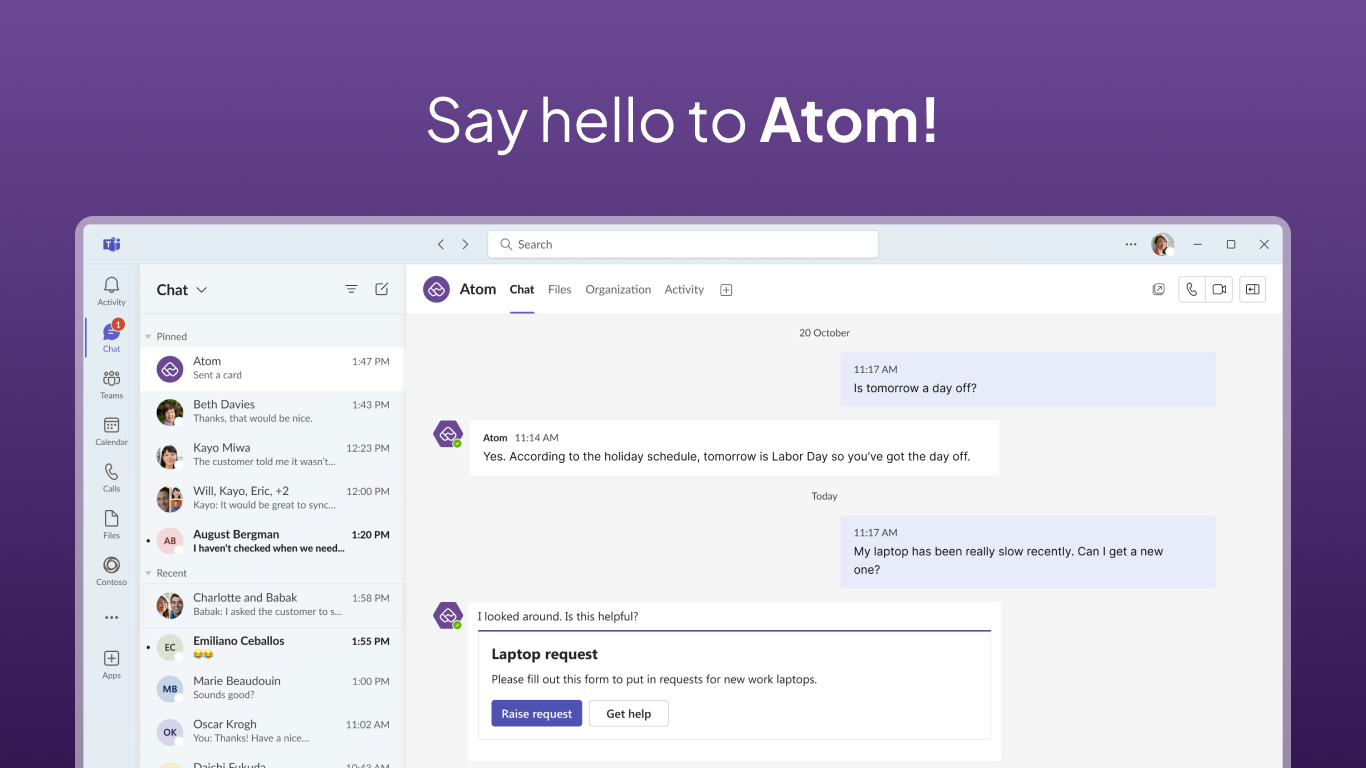Open the Marie Beaudouin chat
Screen dimensions: 1366x768
pyautogui.click(x=272, y=688)
